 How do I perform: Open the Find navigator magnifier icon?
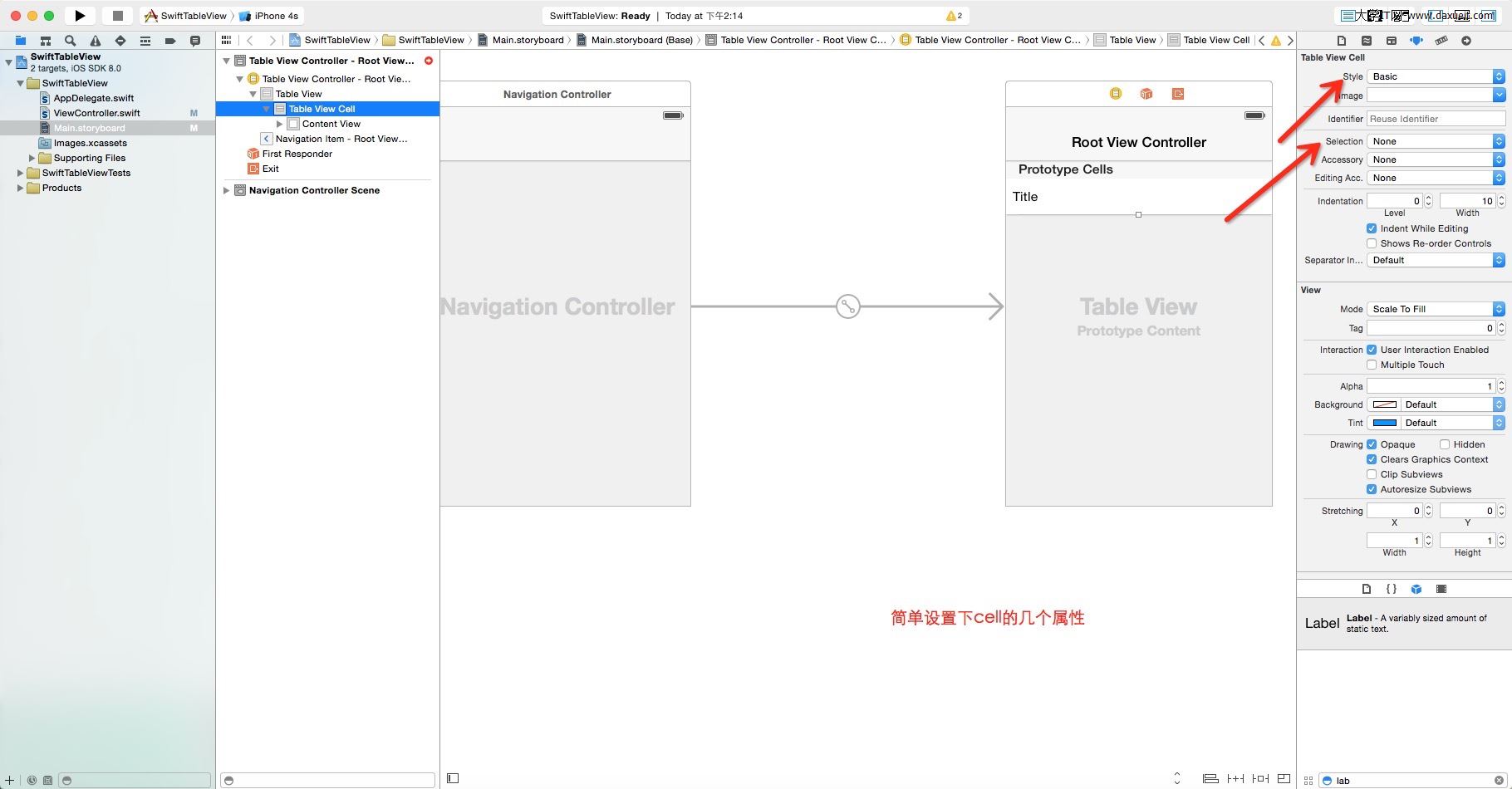pyautogui.click(x=71, y=41)
